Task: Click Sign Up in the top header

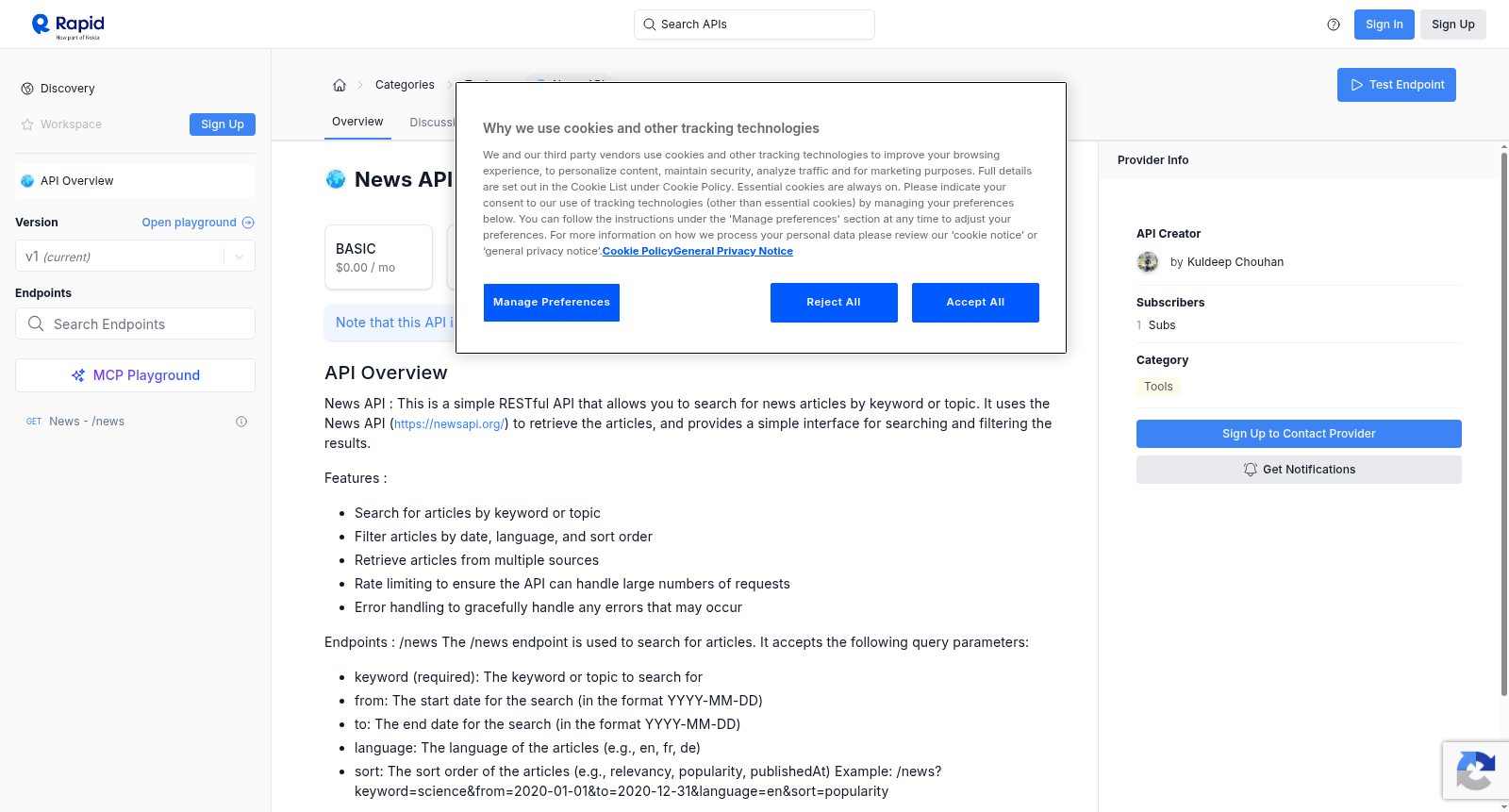Action: (1453, 25)
